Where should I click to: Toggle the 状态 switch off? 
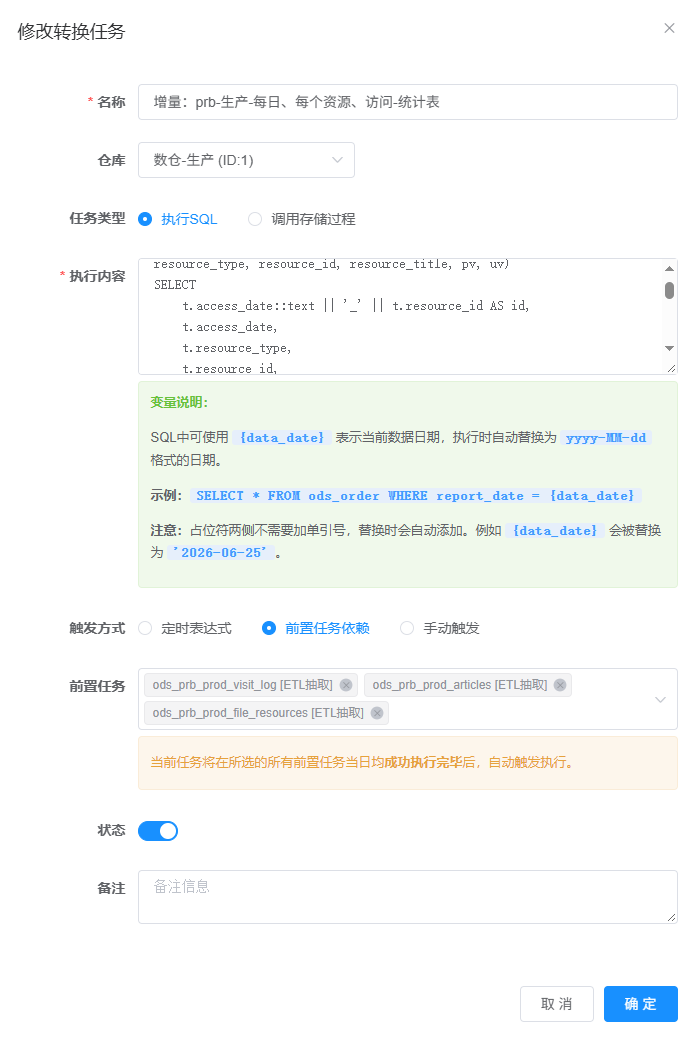click(x=158, y=831)
